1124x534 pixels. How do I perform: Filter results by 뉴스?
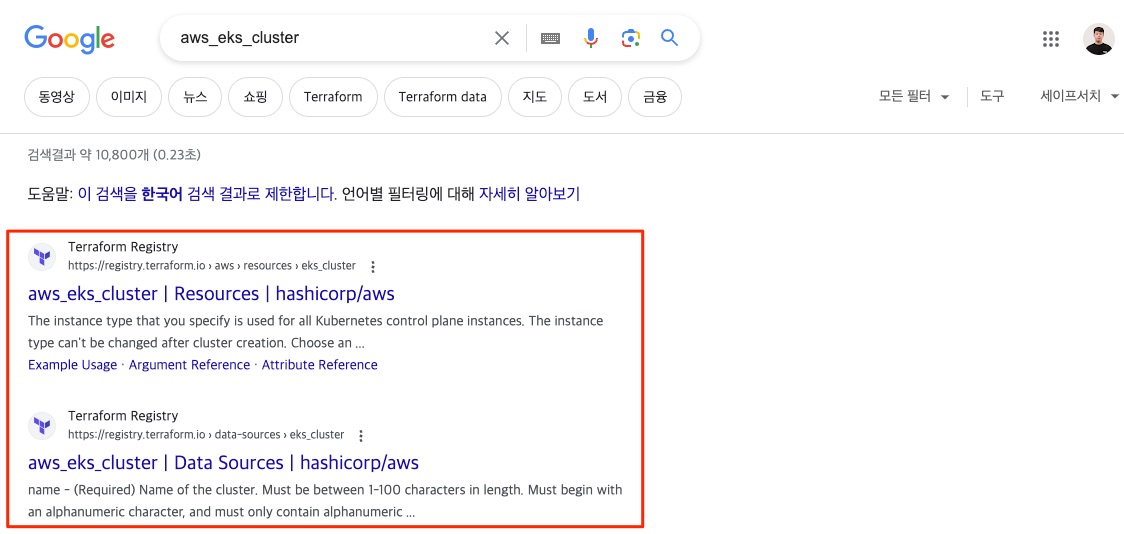pyautogui.click(x=195, y=97)
